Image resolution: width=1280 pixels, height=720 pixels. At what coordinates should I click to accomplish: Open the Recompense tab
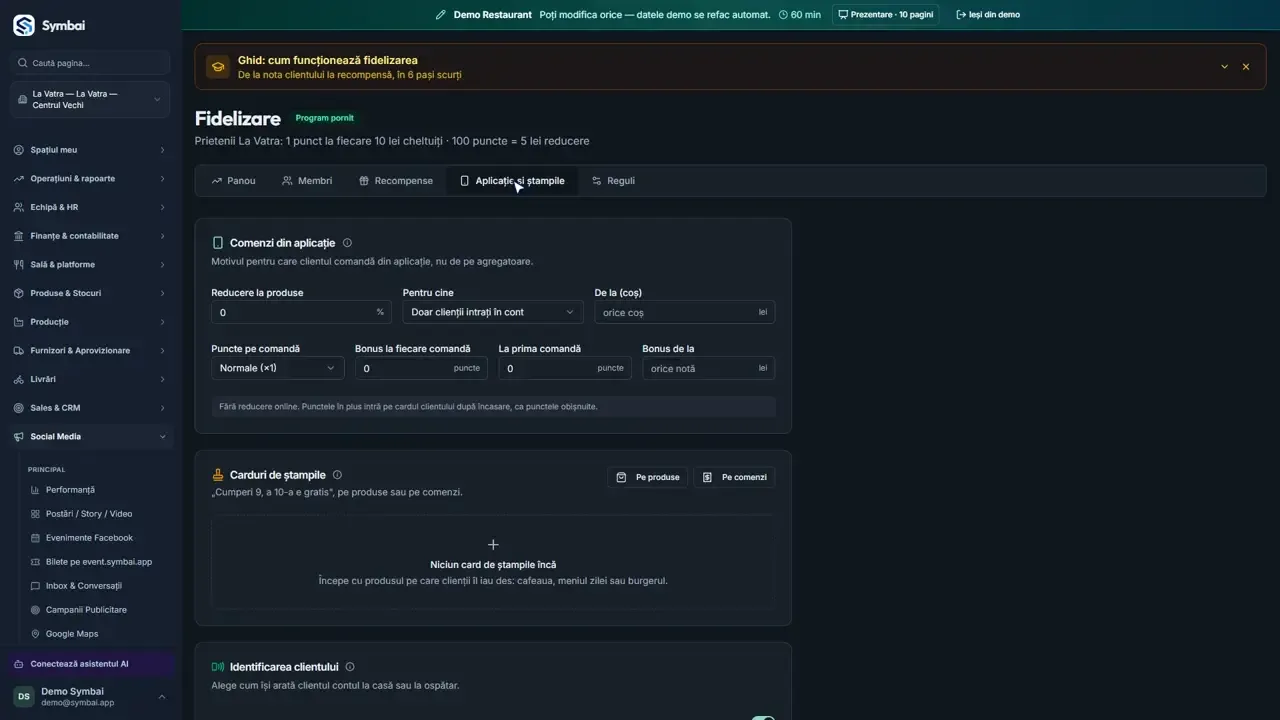(396, 181)
